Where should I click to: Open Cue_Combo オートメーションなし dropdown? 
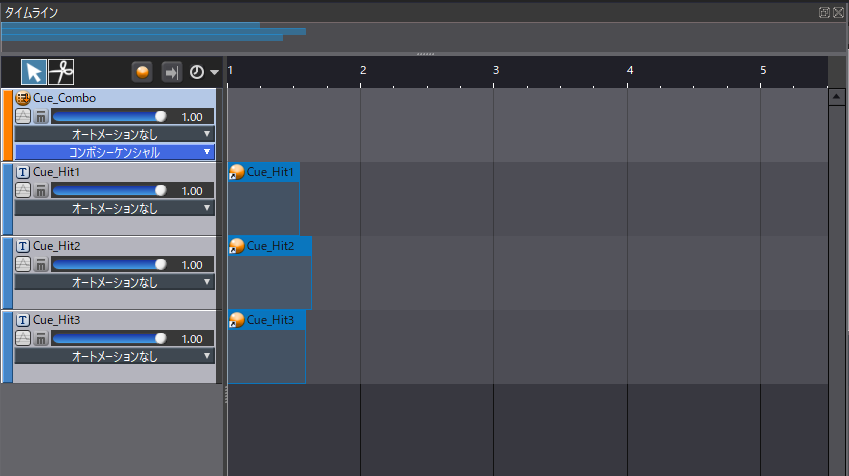click(x=114, y=134)
